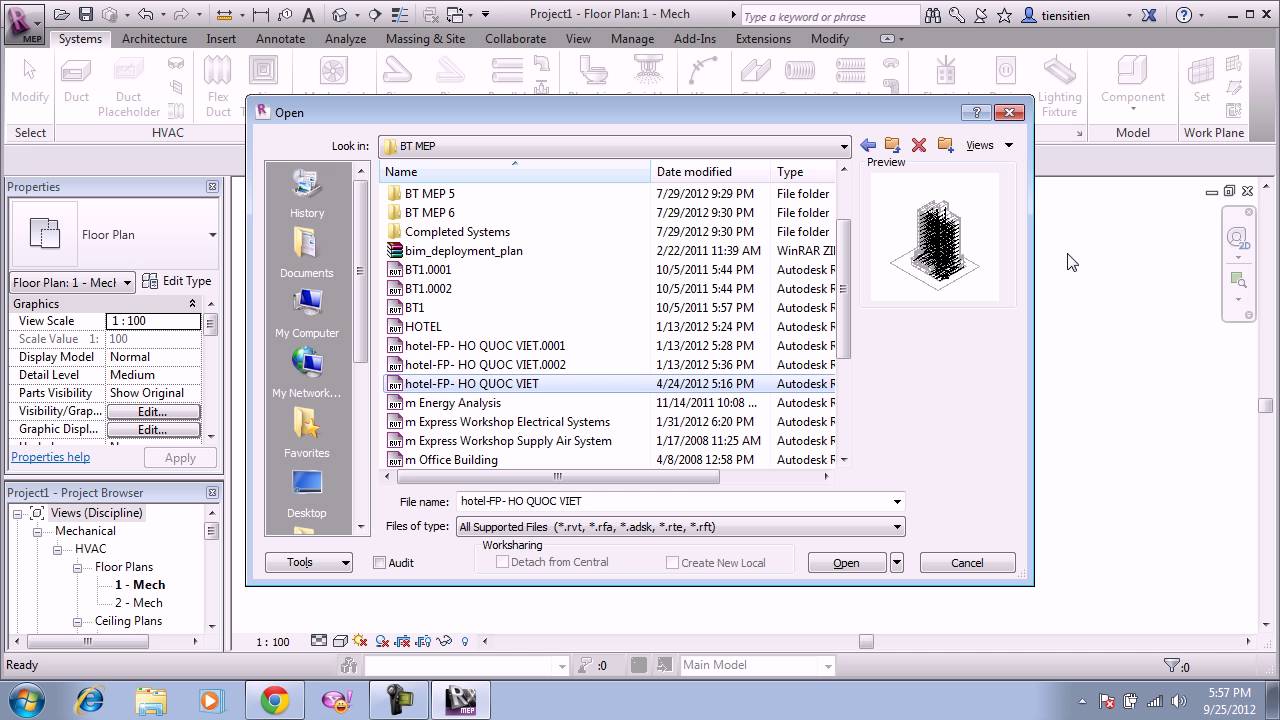Switch to the Analyze ribbon tab
Screen dimensions: 1280x720
(345, 39)
